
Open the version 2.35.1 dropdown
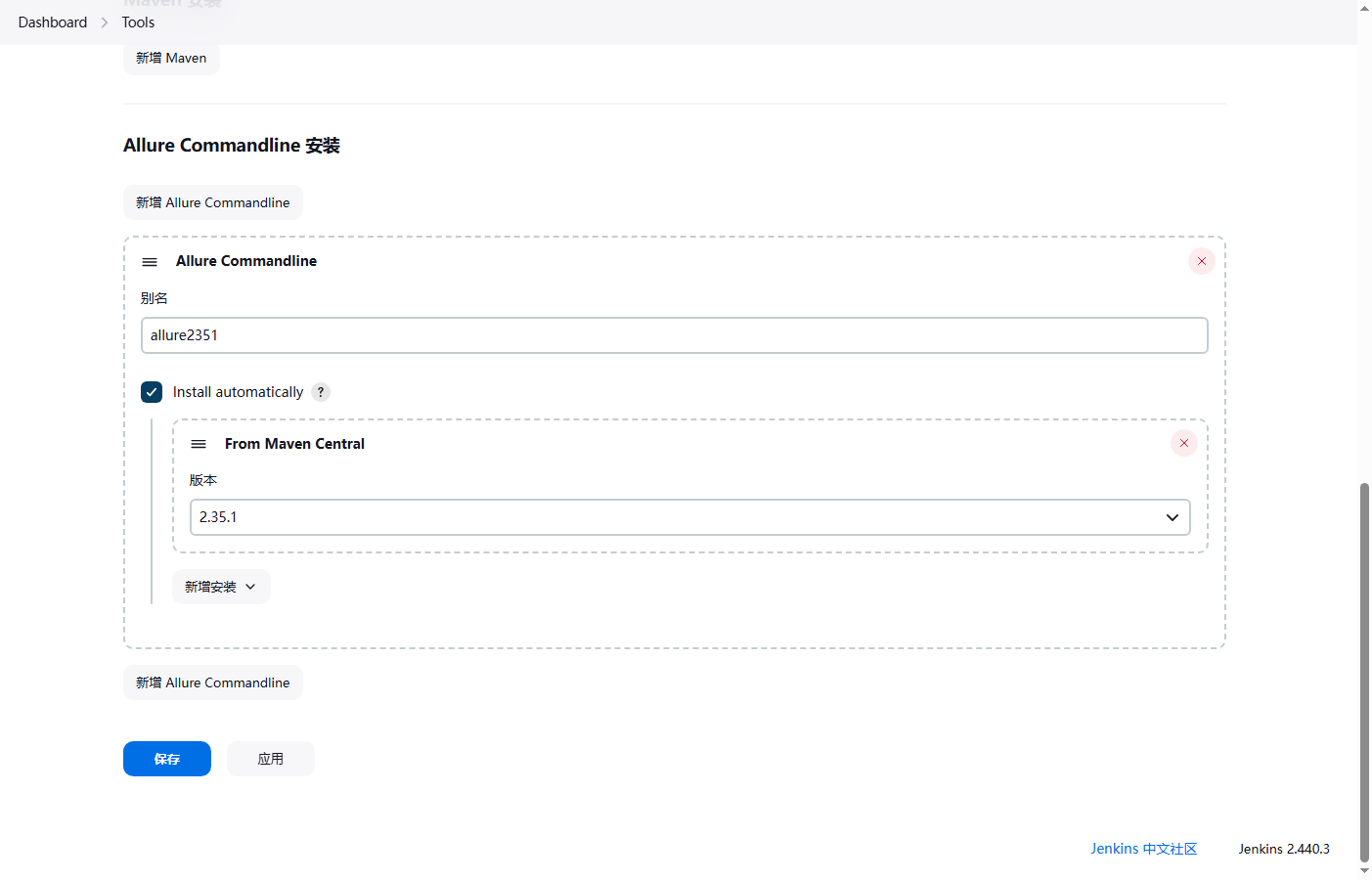tap(690, 517)
